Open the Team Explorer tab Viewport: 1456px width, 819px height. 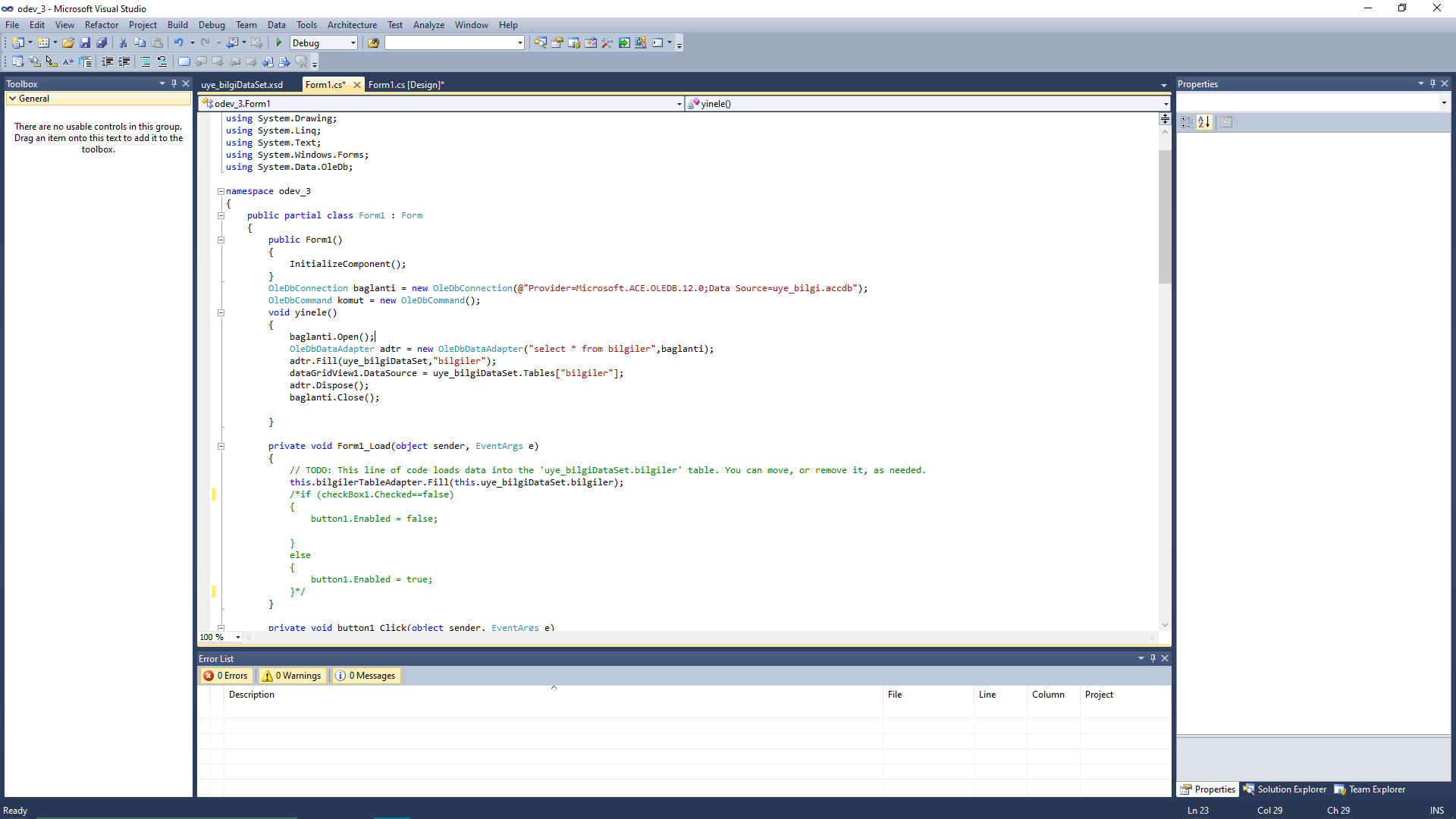(1370, 789)
